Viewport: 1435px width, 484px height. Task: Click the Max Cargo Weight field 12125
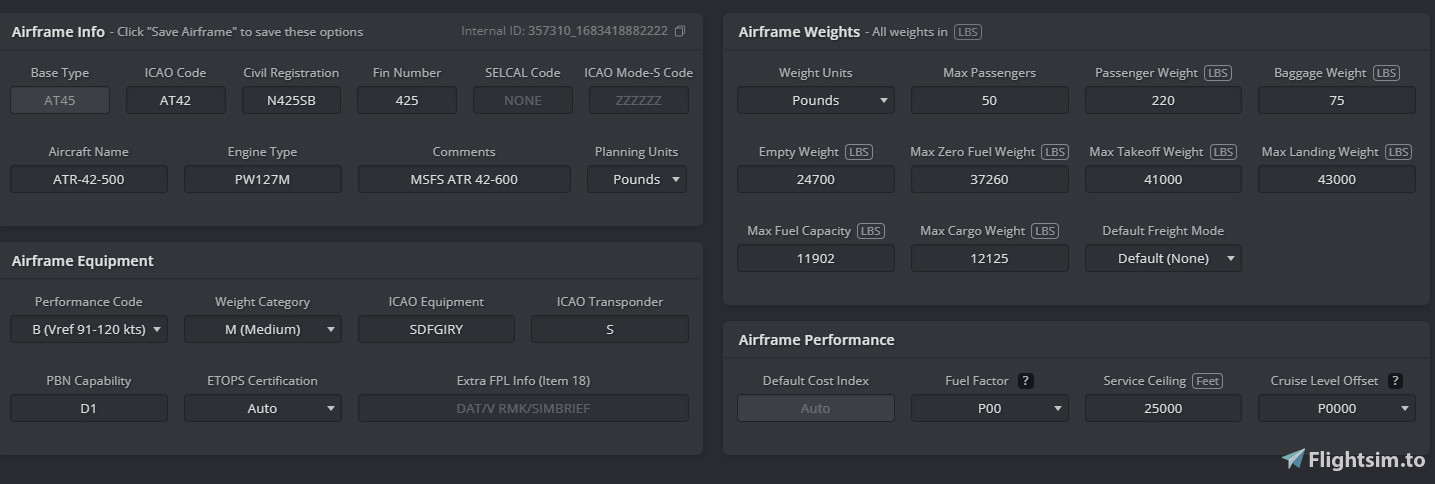click(989, 258)
